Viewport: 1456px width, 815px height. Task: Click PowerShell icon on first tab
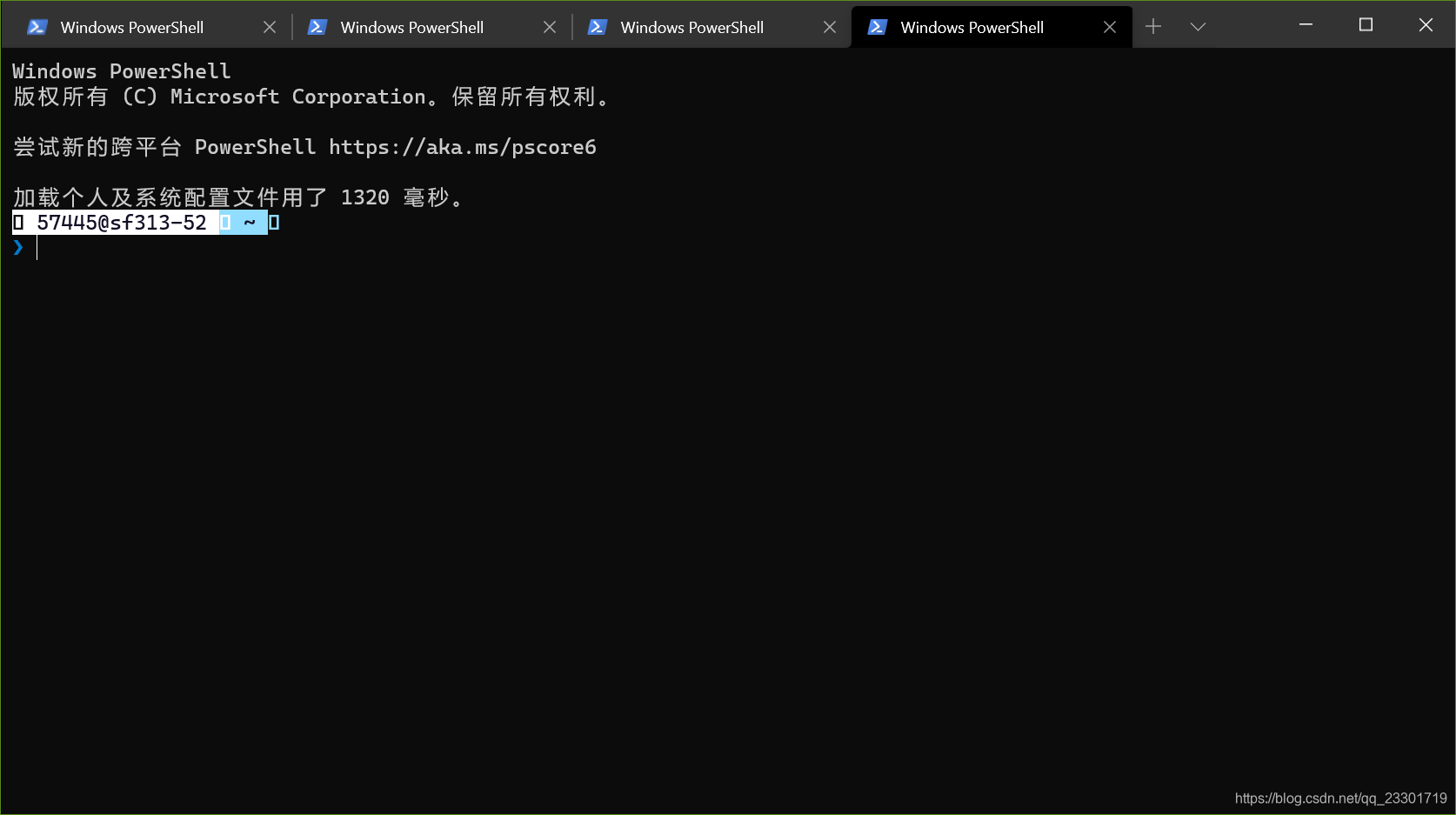tap(37, 27)
